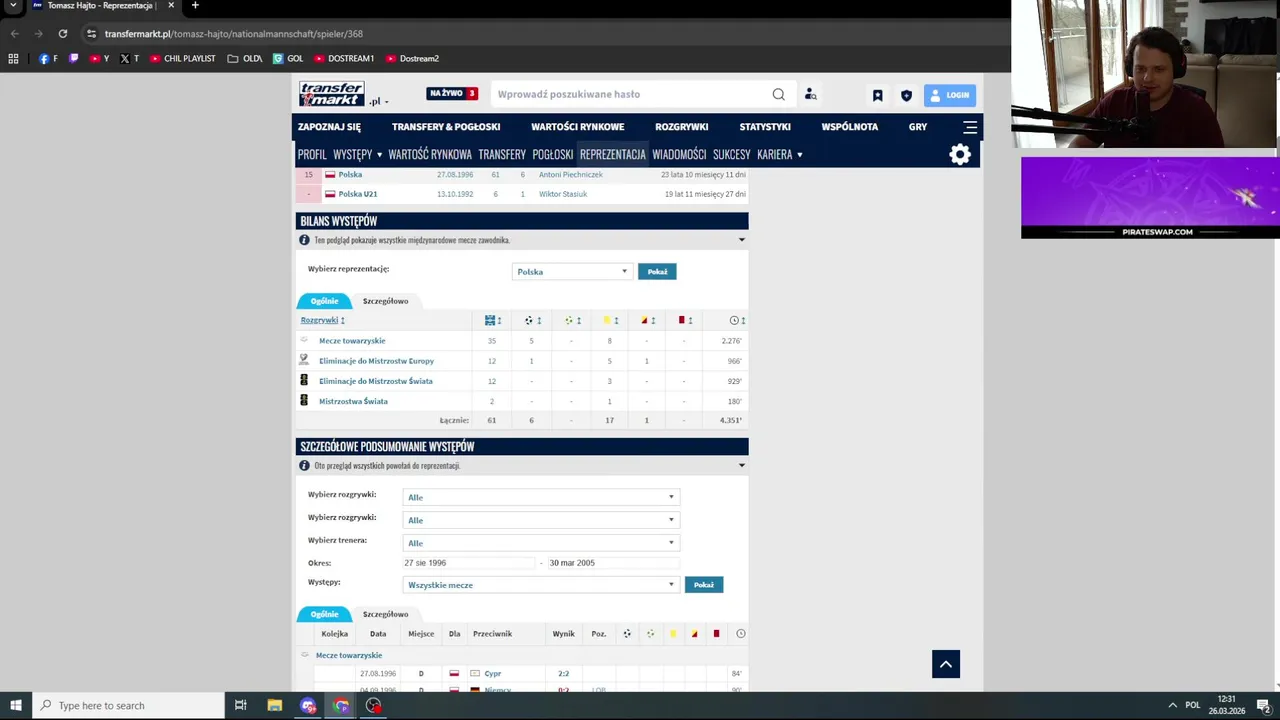This screenshot has height=720, width=1280.
Task: Click Pokaż button beside Wszystkie mecze
Action: (x=704, y=585)
